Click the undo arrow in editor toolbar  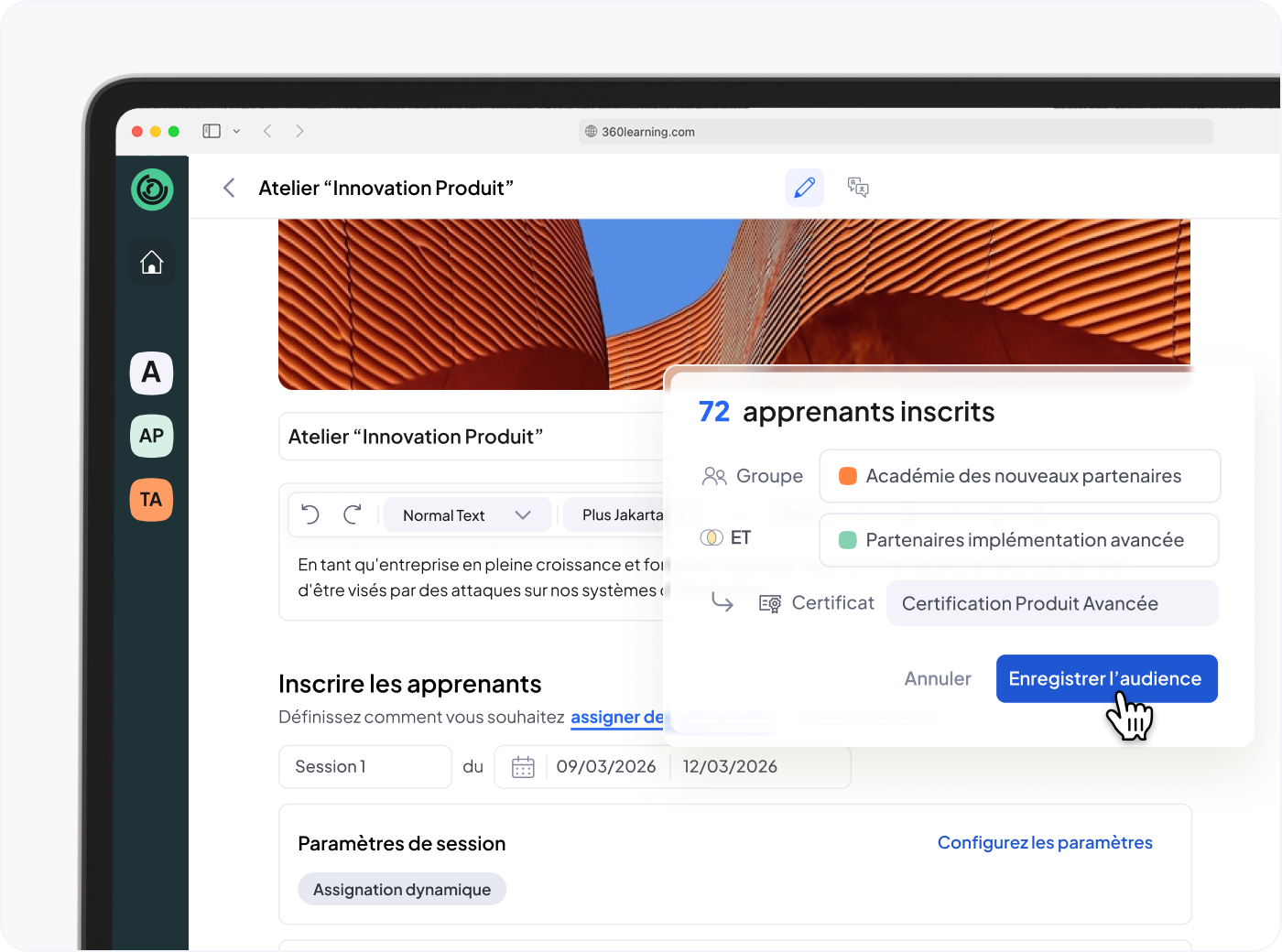coord(310,514)
